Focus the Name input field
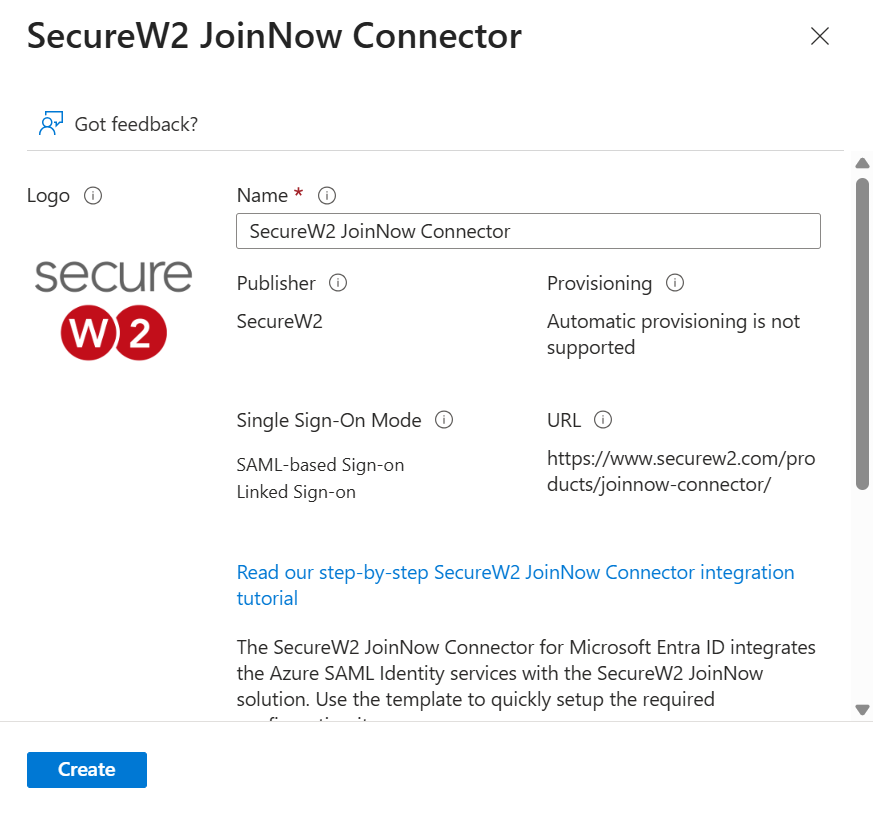This screenshot has width=873, height=814. point(528,231)
